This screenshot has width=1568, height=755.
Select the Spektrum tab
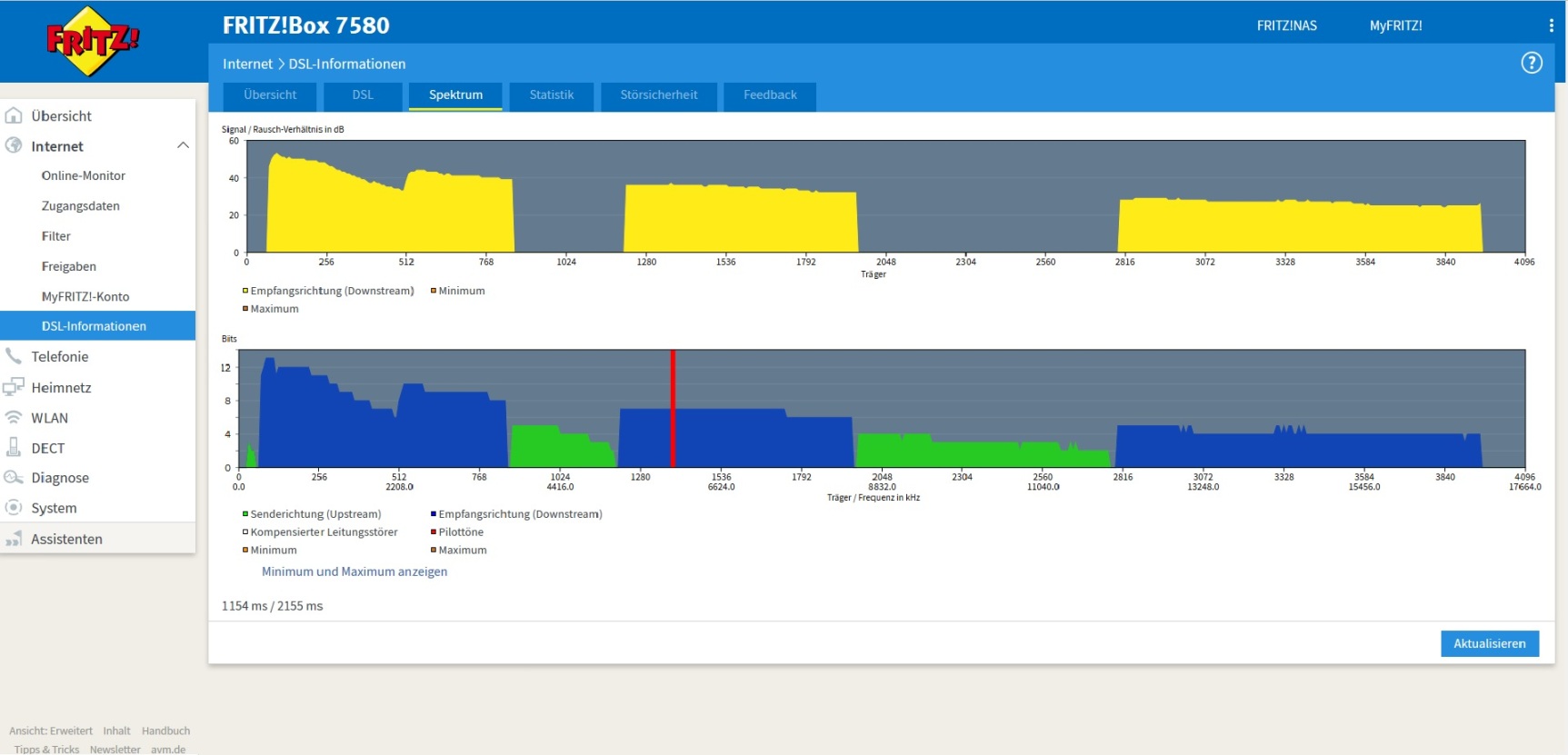tap(455, 95)
